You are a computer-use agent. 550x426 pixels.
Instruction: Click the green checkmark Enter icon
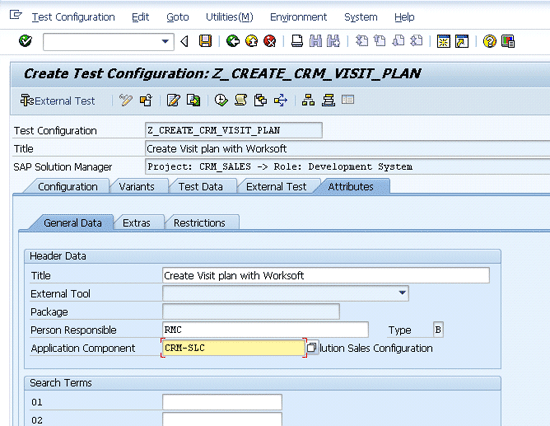click(x=25, y=41)
